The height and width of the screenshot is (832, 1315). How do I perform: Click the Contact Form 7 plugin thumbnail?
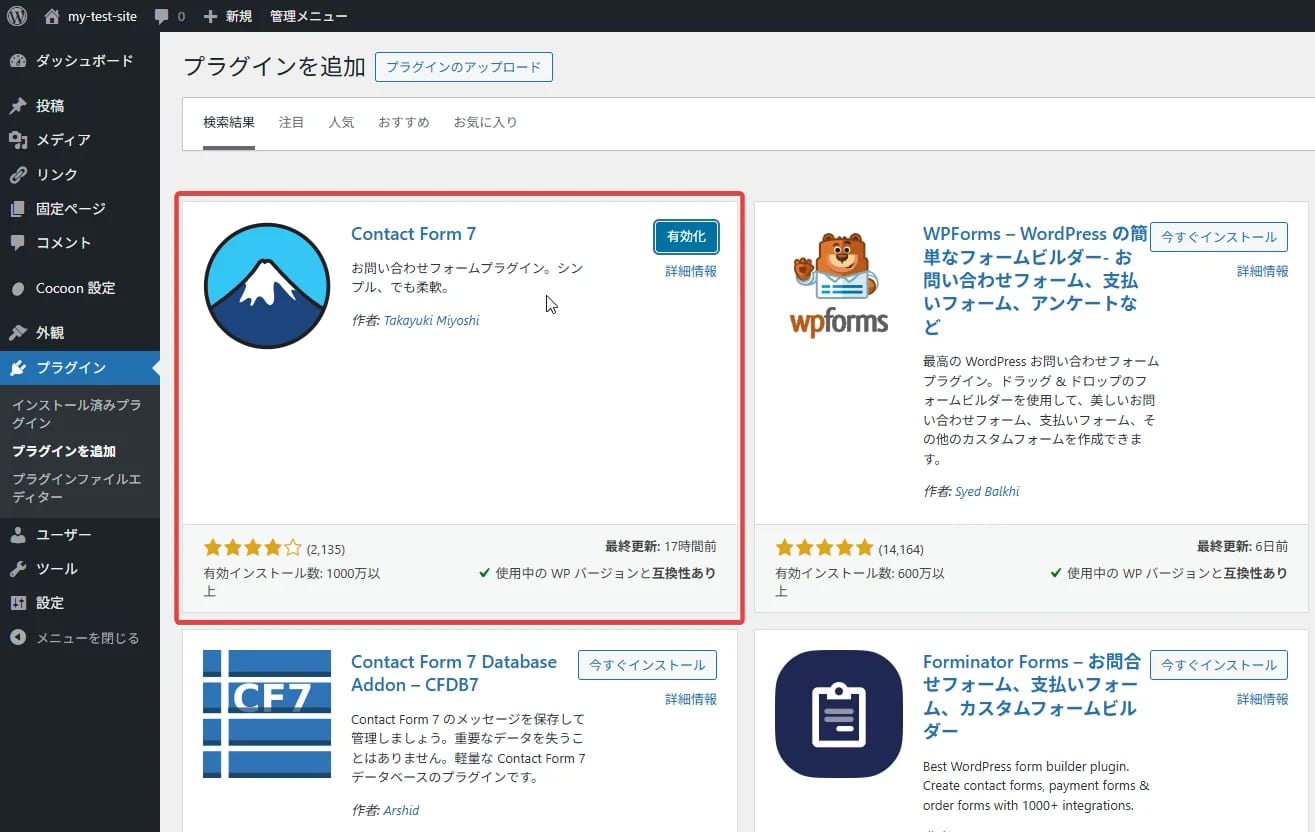click(x=266, y=285)
